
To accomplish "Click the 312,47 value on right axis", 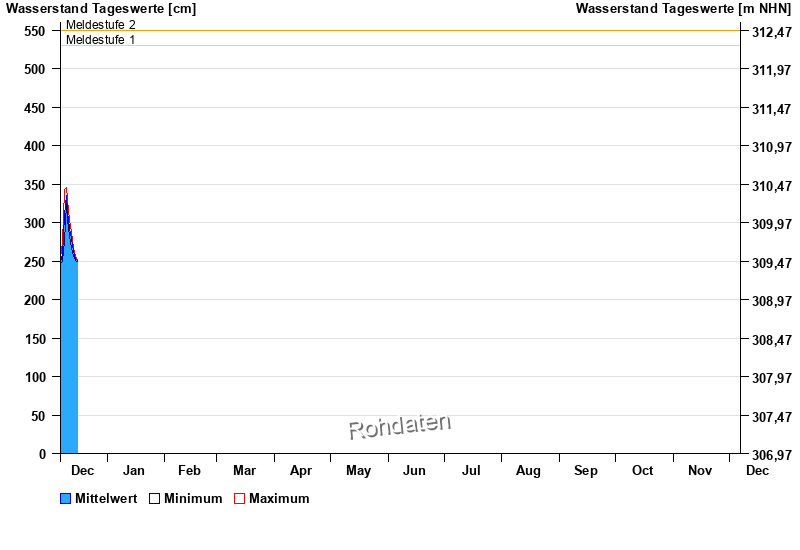I will pyautogui.click(x=771, y=32).
